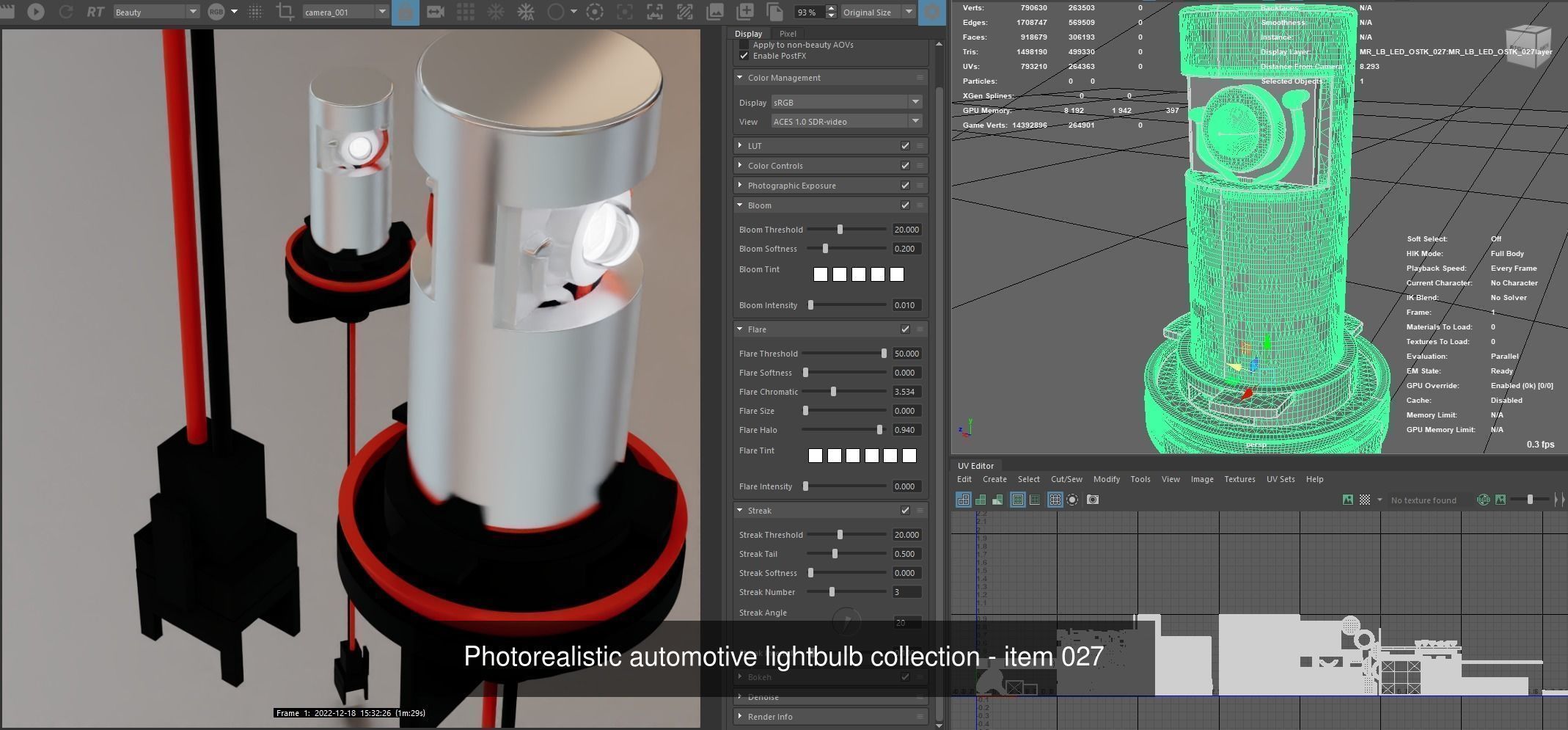The width and height of the screenshot is (1568, 730).
Task: Disable the Bloom effect checkbox
Action: (x=905, y=205)
